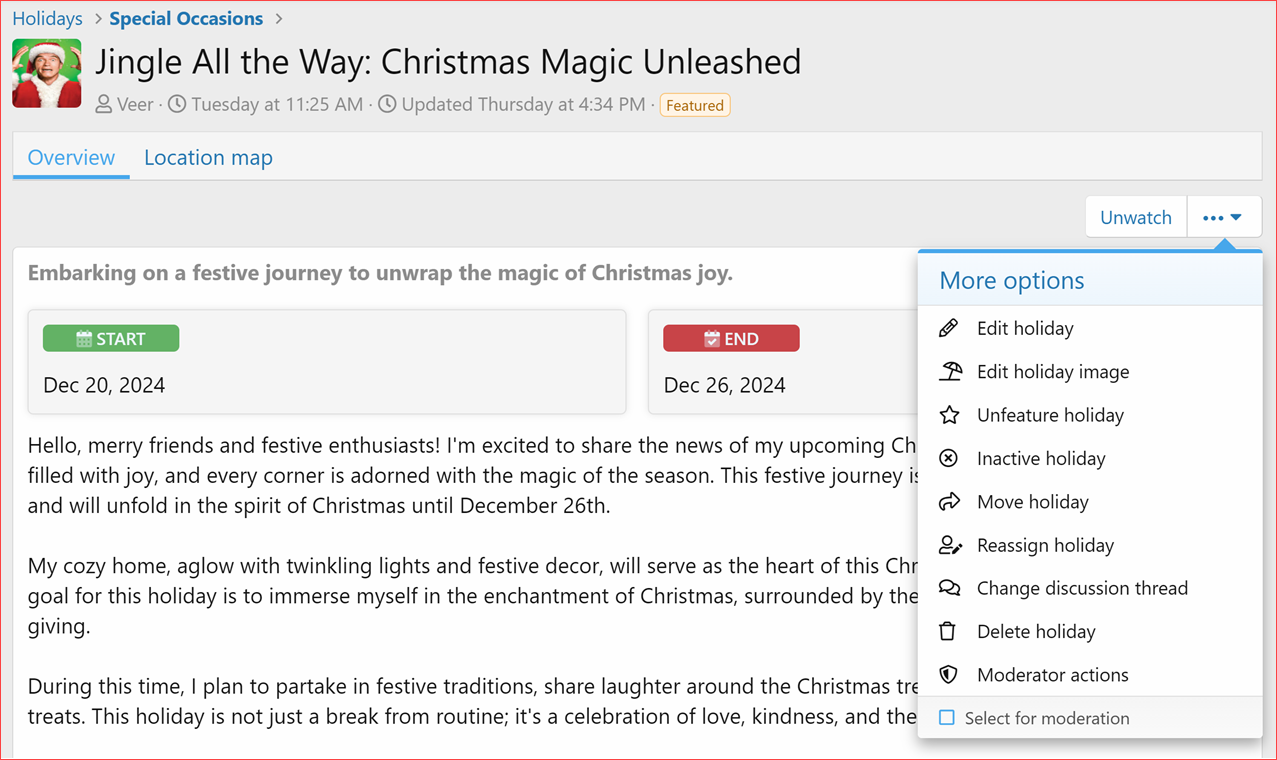This screenshot has width=1277, height=760.
Task: Click the Moderator actions shield icon
Action: (949, 674)
